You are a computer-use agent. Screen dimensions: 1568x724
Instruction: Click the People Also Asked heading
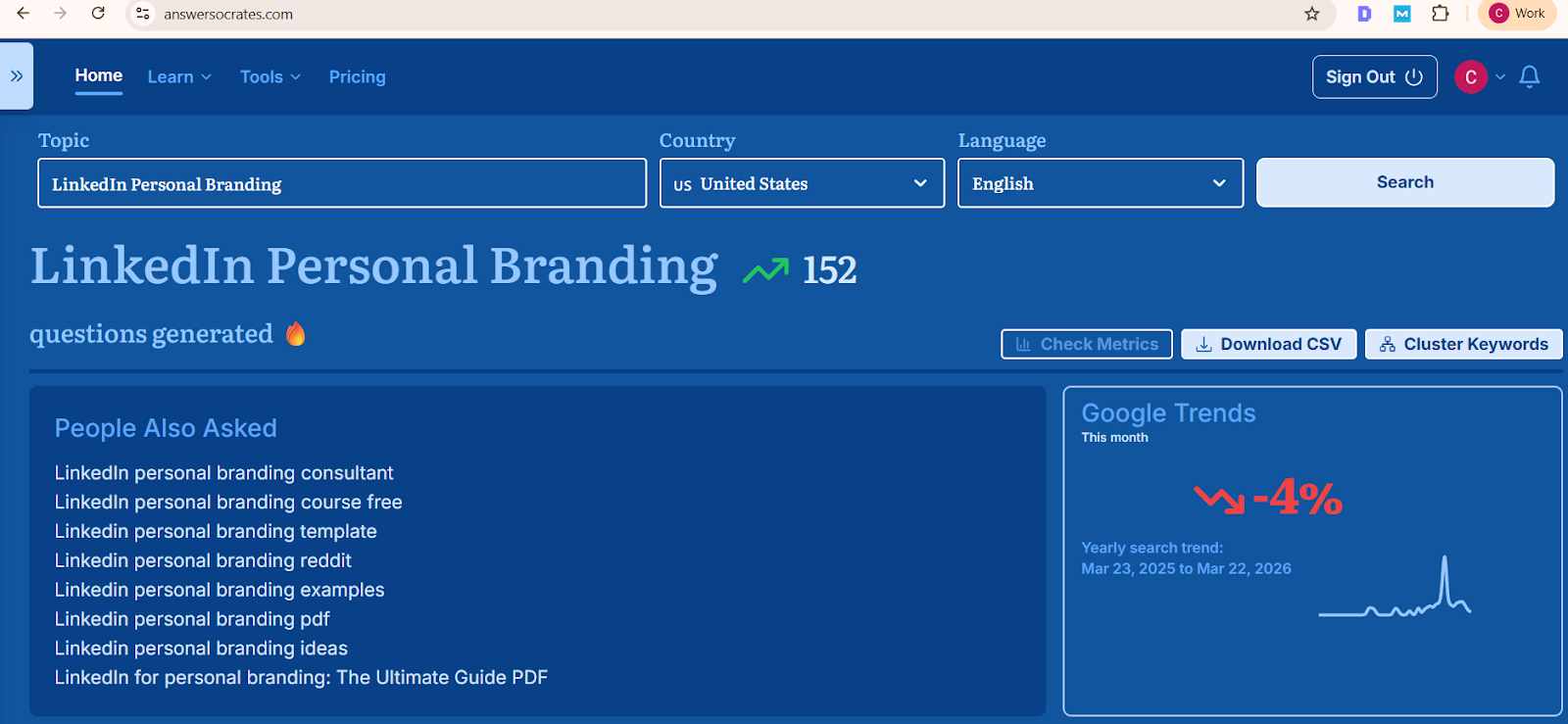point(166,428)
